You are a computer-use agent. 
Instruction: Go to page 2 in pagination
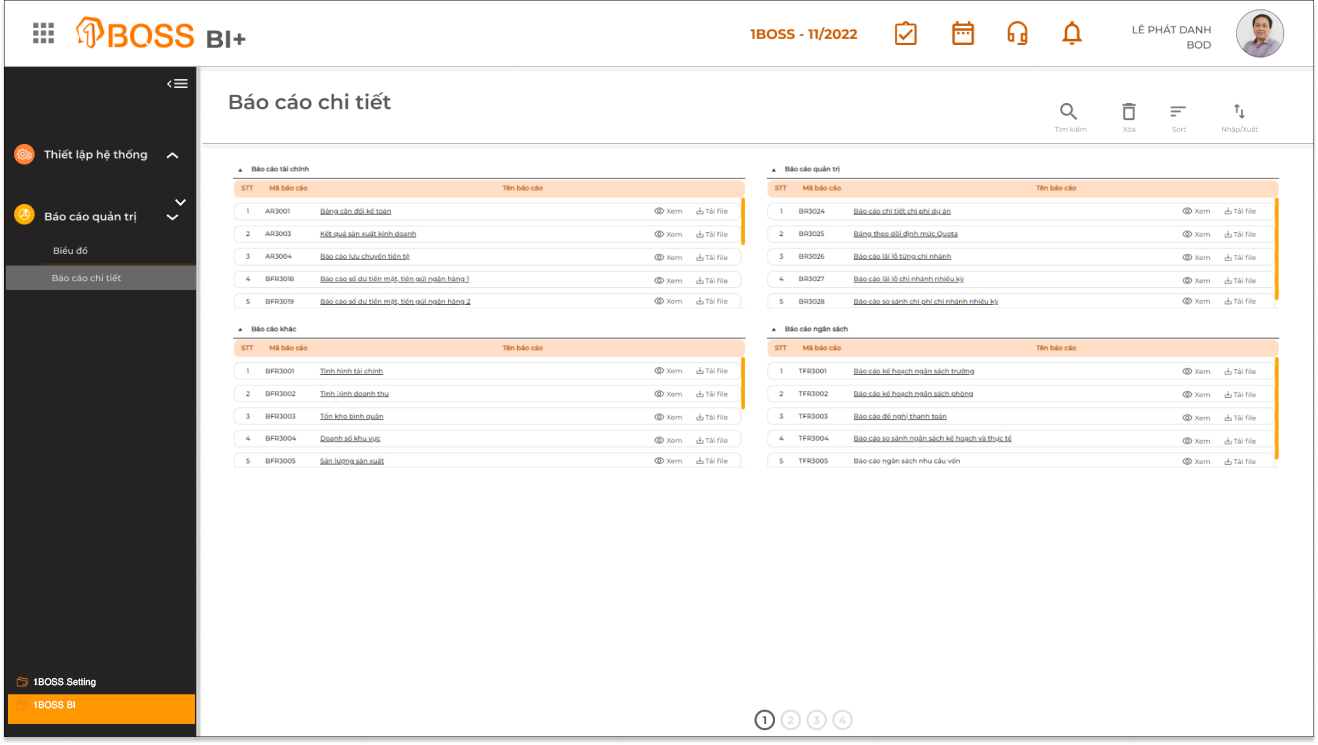pos(790,720)
